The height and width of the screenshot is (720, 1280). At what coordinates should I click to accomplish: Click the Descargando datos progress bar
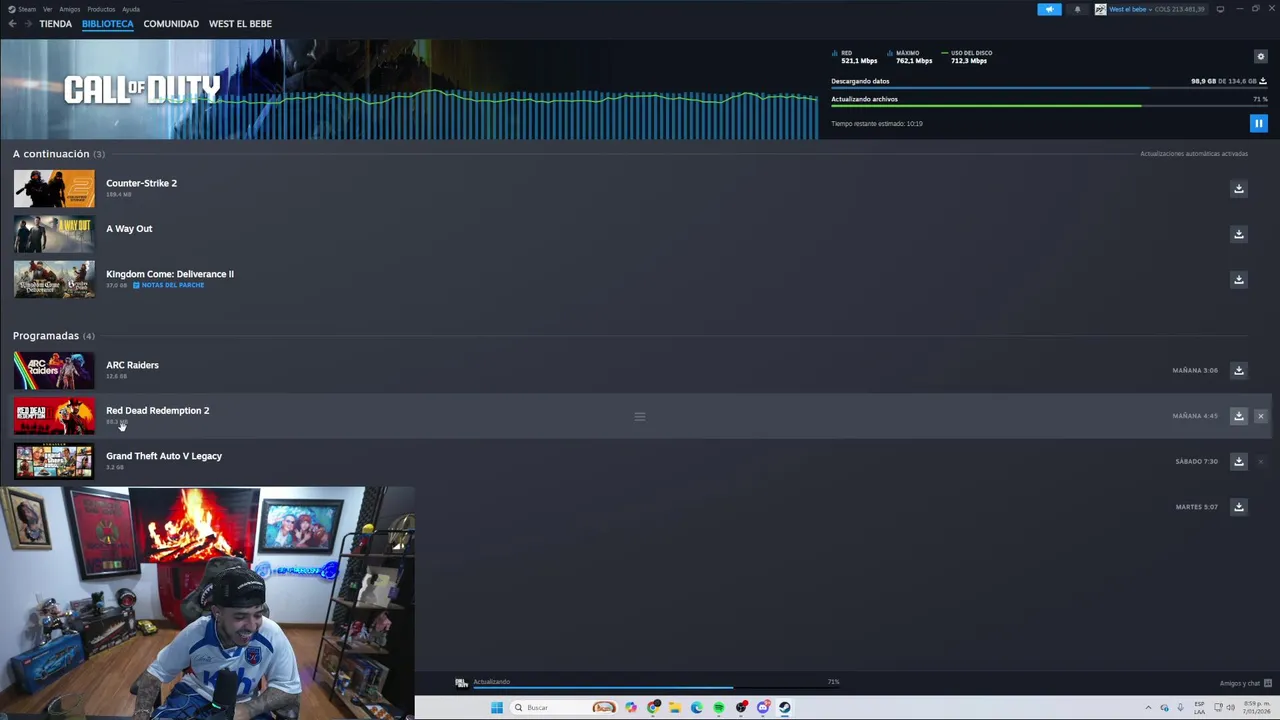coord(1049,88)
